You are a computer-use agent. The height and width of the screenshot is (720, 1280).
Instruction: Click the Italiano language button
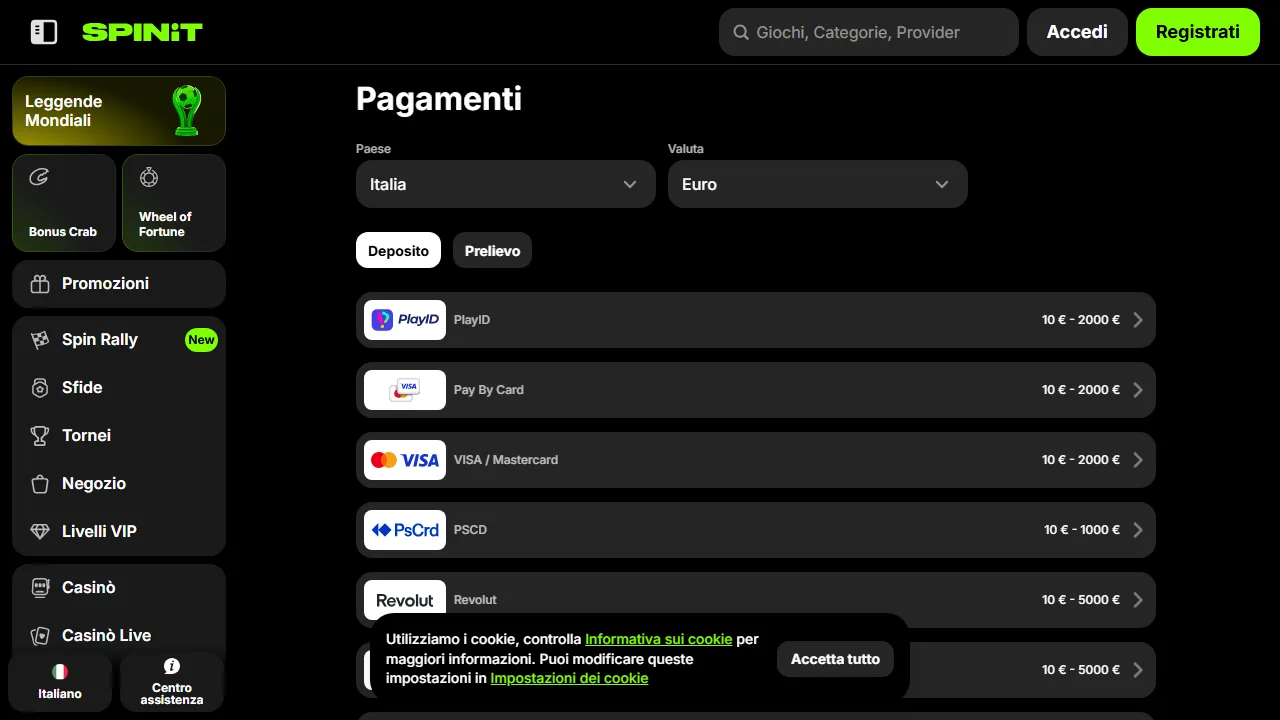point(60,682)
